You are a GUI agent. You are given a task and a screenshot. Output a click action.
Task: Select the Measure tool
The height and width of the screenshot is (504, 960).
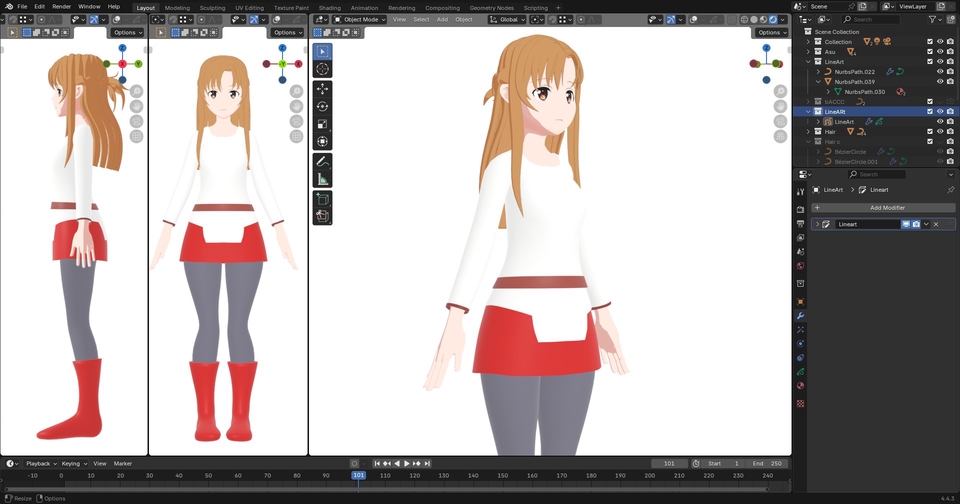(322, 179)
